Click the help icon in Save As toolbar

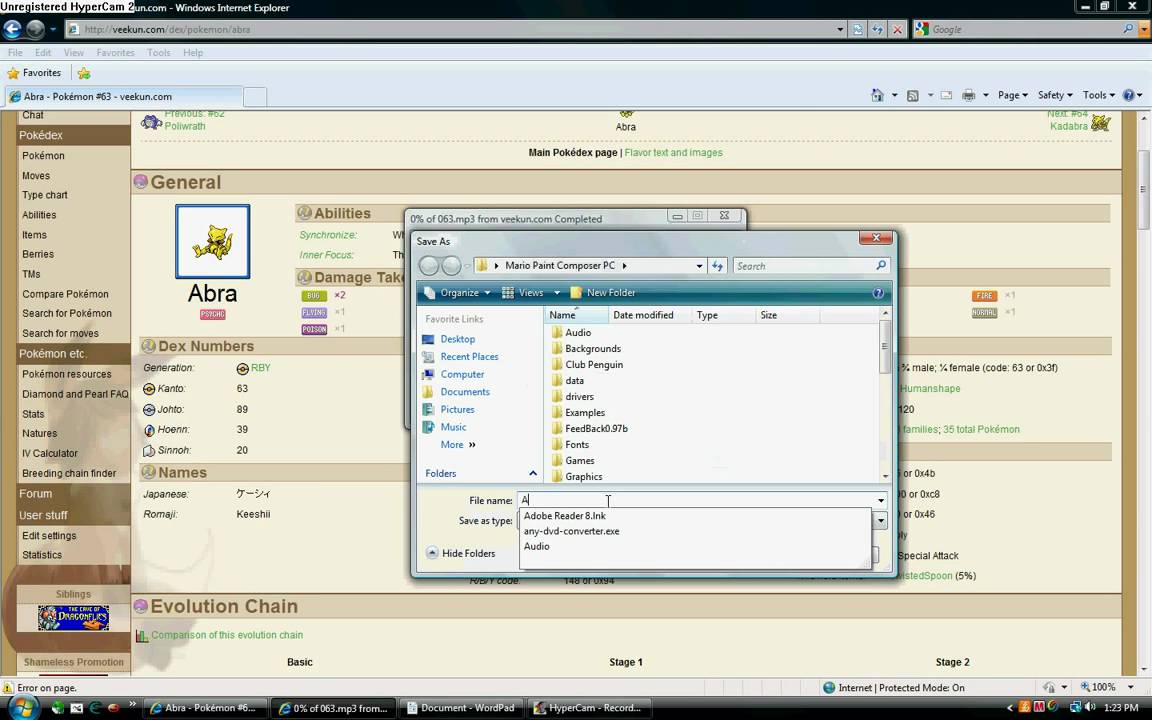[x=878, y=293]
